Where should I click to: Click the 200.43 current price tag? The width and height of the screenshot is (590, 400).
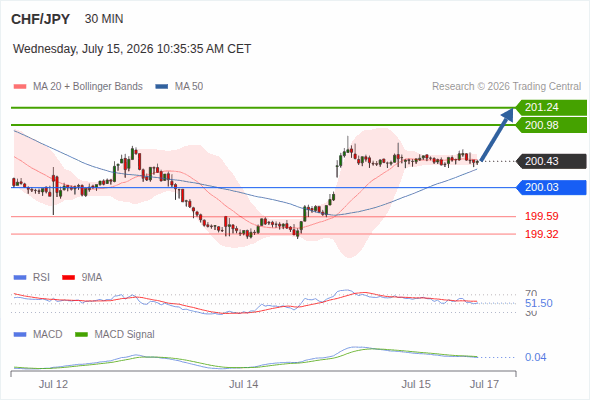click(x=551, y=161)
